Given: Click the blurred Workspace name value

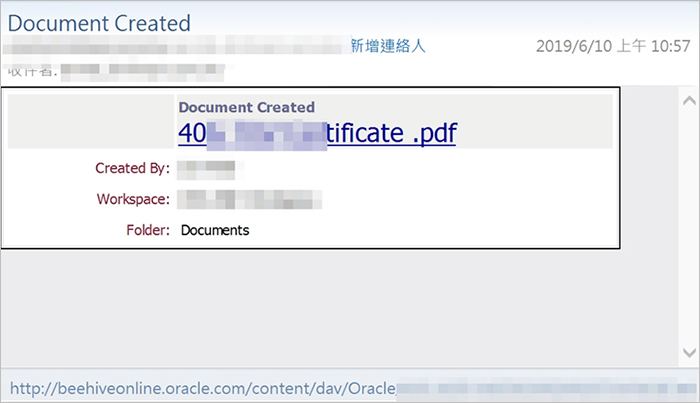Looking at the screenshot, I should point(250,199).
